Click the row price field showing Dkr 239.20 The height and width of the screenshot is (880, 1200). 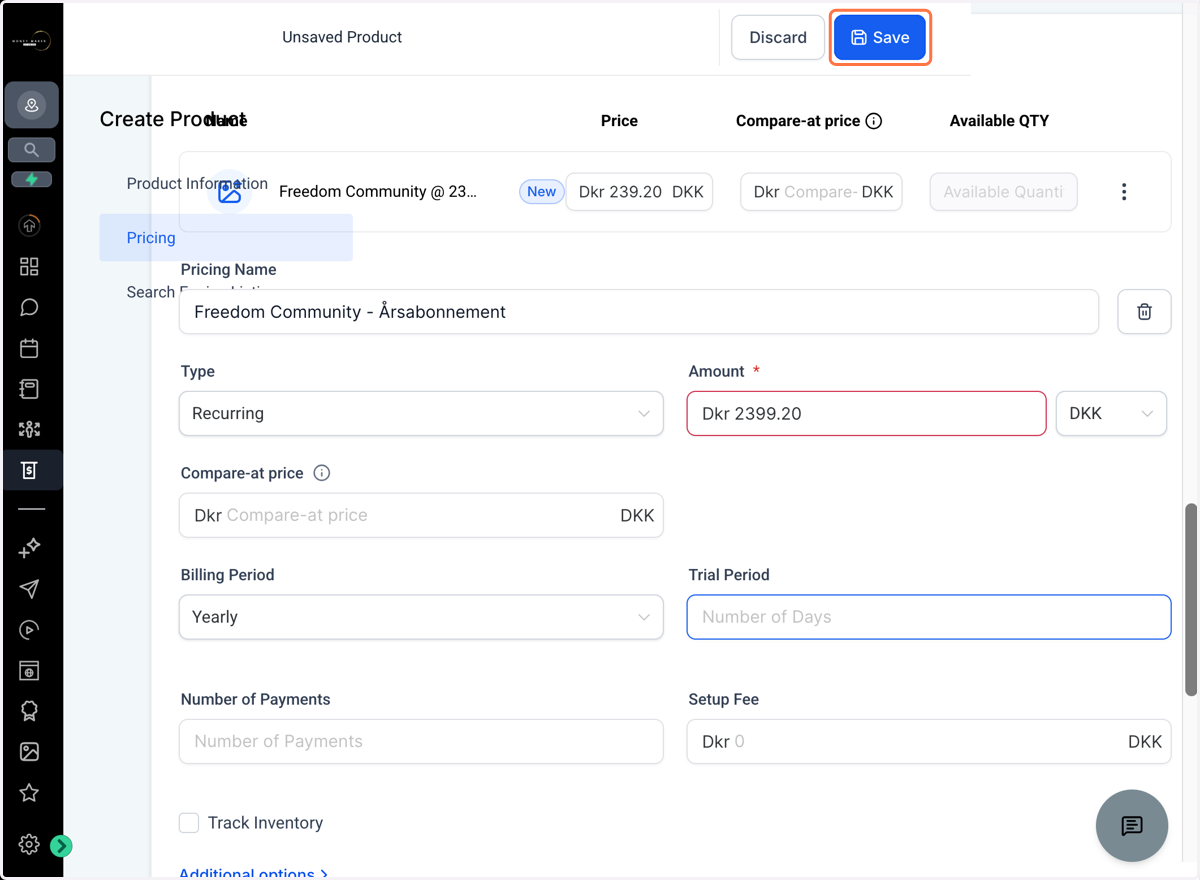pos(639,192)
